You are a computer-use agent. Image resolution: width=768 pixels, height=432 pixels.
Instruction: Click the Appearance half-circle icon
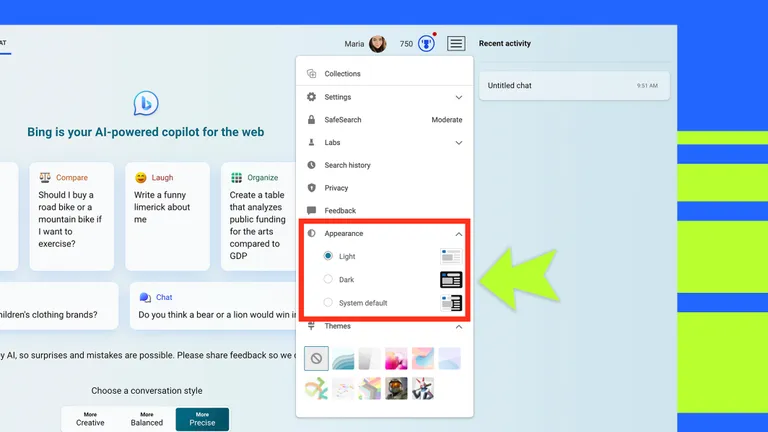[312, 233]
